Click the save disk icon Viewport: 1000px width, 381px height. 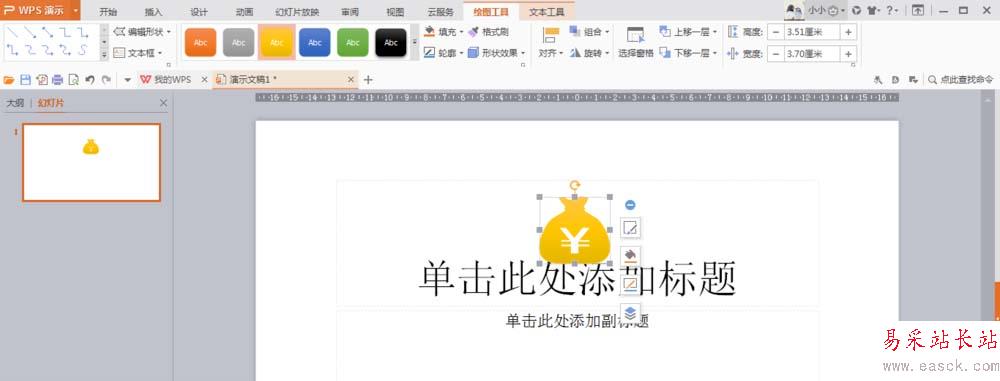pyautogui.click(x=26, y=80)
